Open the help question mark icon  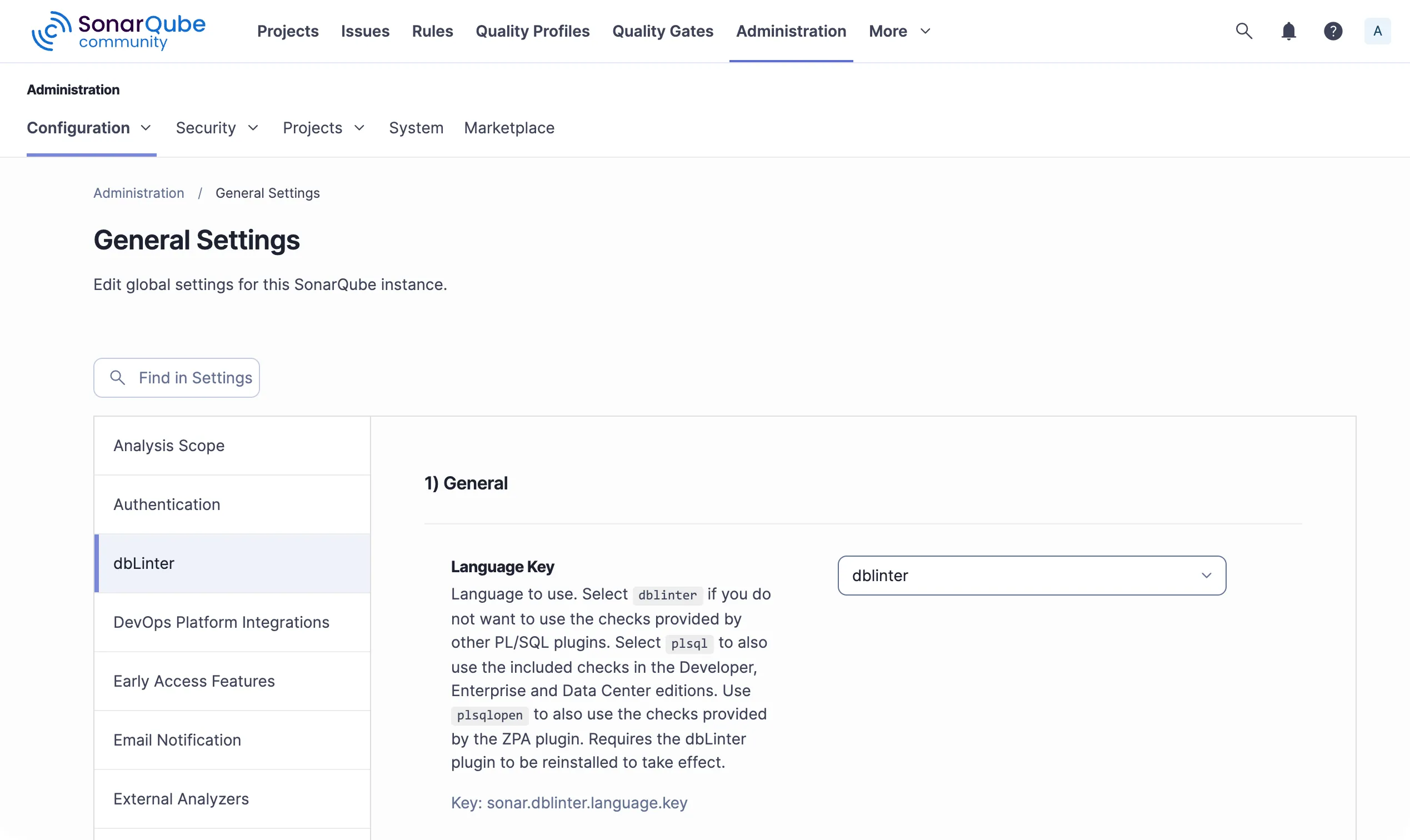pyautogui.click(x=1332, y=31)
